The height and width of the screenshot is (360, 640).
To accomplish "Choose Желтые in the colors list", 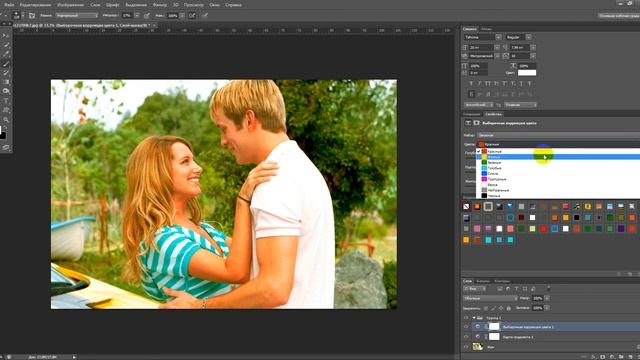I will tap(558, 157).
